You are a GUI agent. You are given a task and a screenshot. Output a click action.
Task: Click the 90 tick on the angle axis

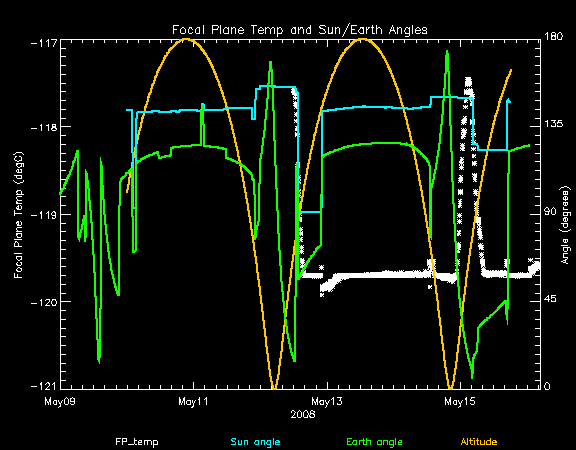(x=550, y=212)
